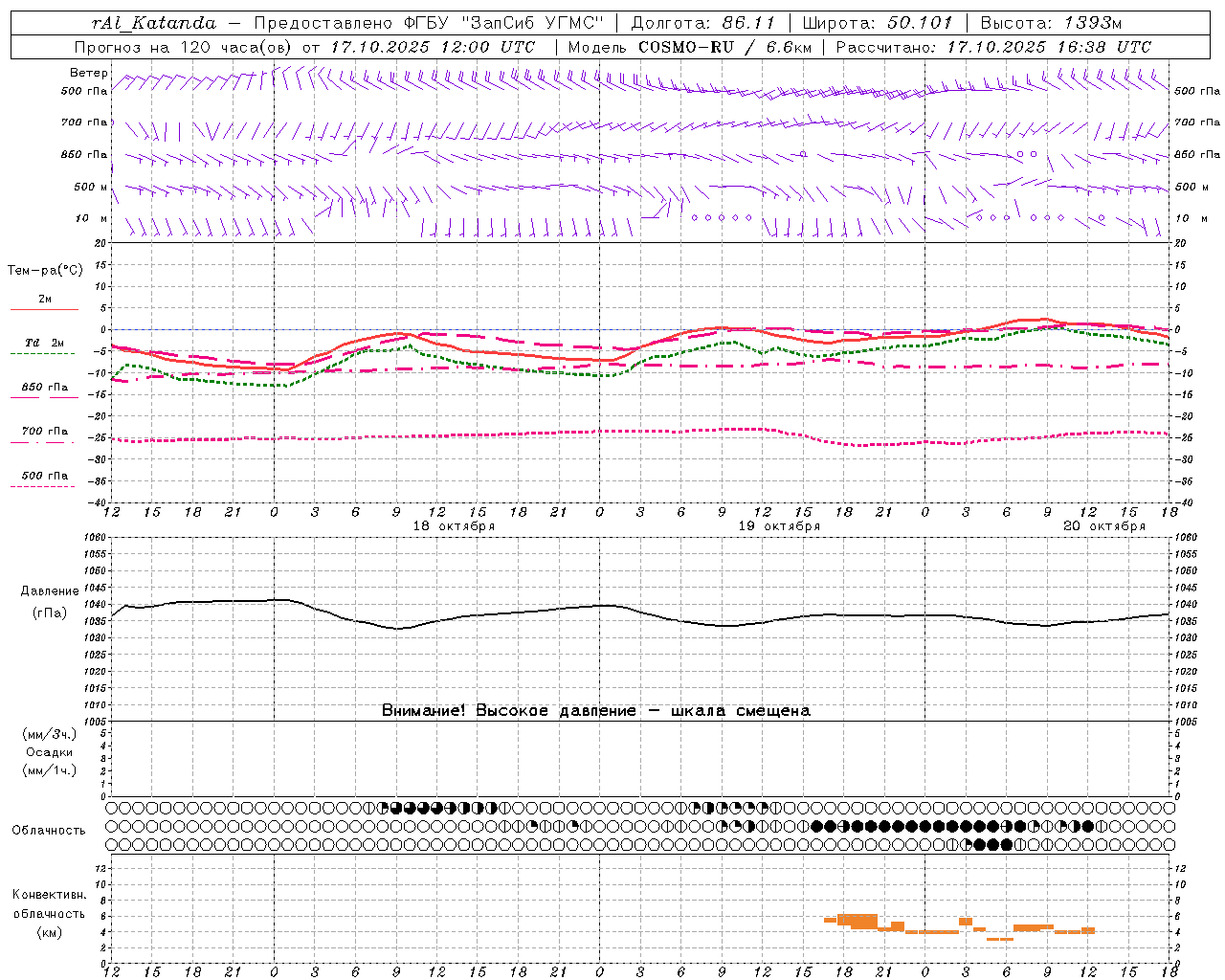Viewport: 1225px width, 980px height.
Task: Select the Прогноз на 120 часа(ов) text
Action: [184, 47]
